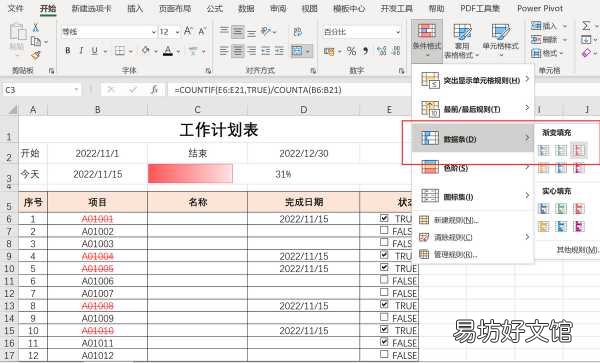600x363 pixels.
Task: Click the Comma Style icon
Action: point(365,51)
